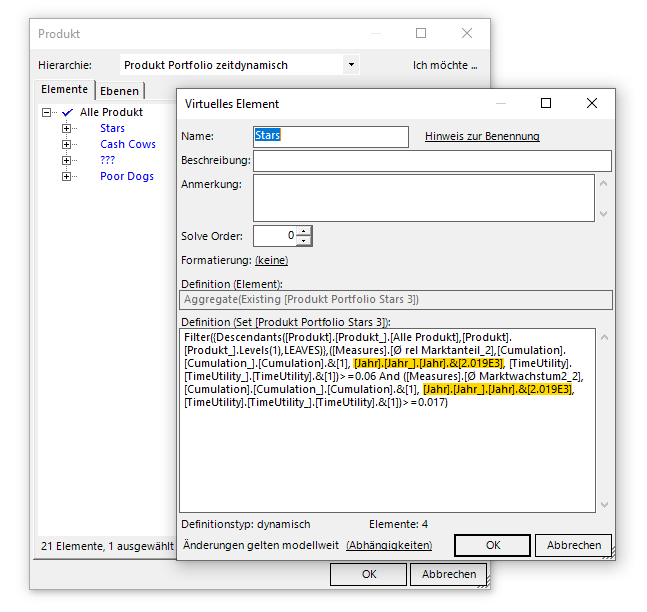Screen dimensions: 647x612
Task: Expand the Cash Cows tree node
Action: pos(67,144)
